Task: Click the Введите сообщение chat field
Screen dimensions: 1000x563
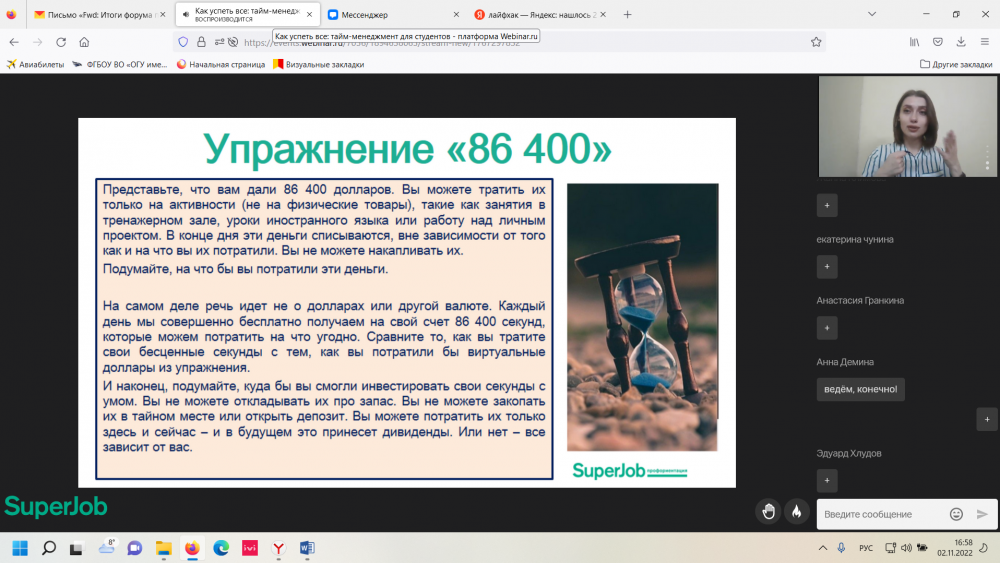Action: 880,514
